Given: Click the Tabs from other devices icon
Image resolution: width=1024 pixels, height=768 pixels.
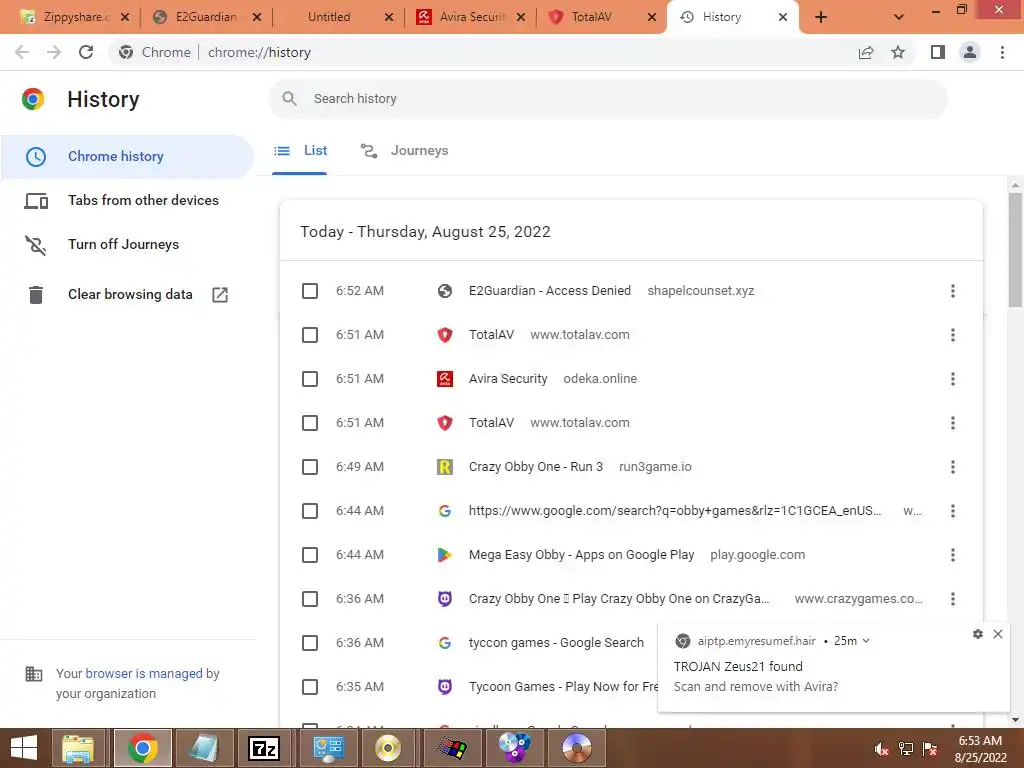Looking at the screenshot, I should click(x=36, y=200).
